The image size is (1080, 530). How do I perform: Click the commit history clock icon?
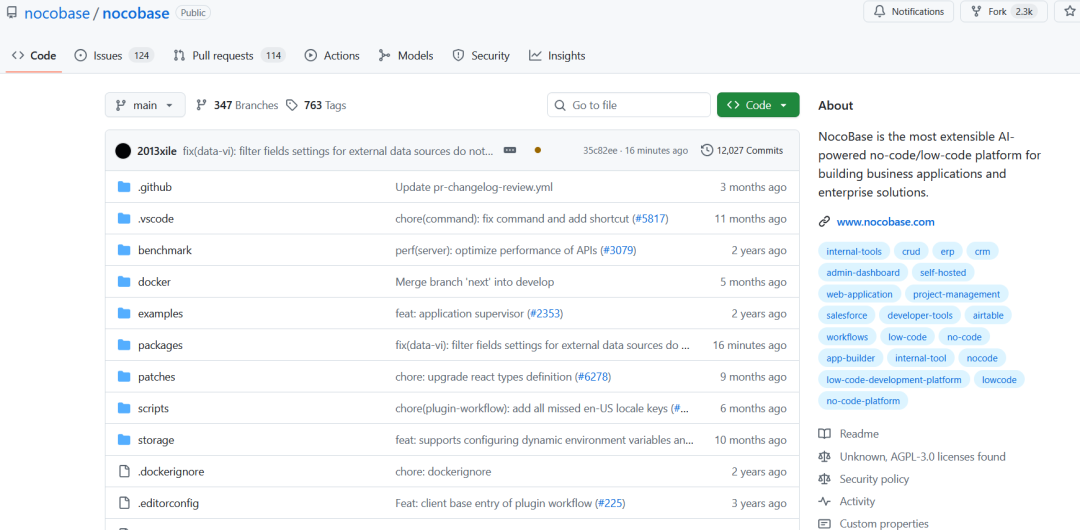point(707,150)
